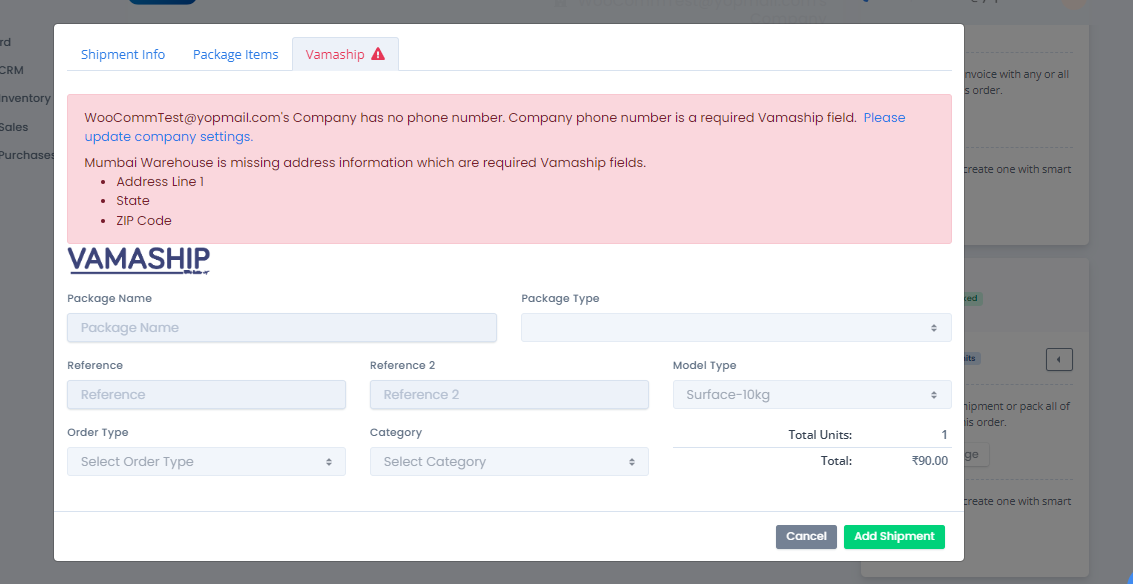Click the 'State' item in the error list
Viewport: 1133px width, 584px height.
pos(133,200)
